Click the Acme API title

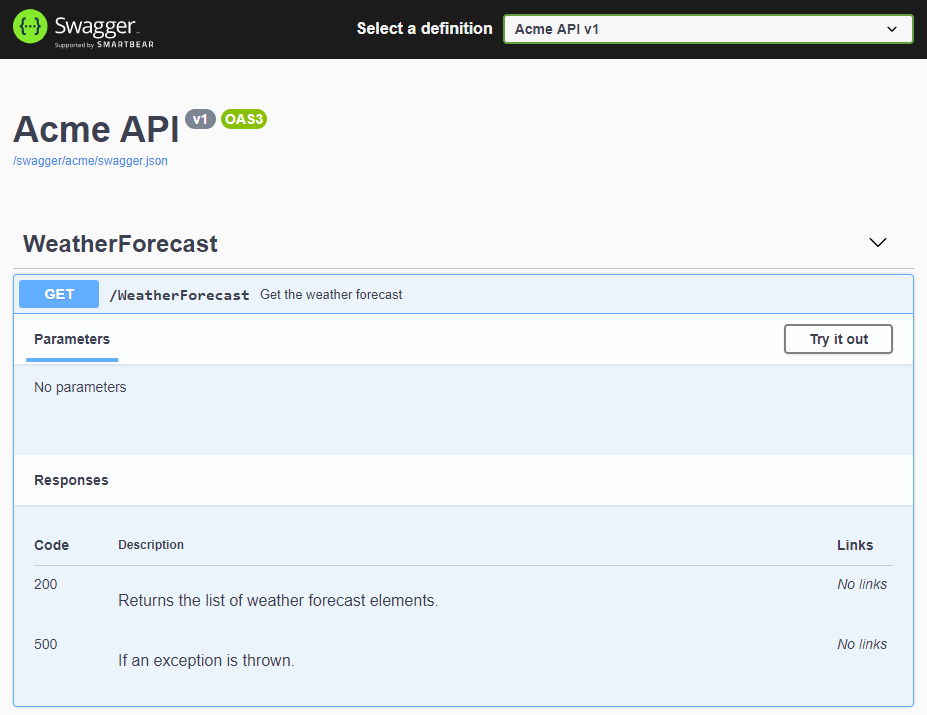pos(96,130)
